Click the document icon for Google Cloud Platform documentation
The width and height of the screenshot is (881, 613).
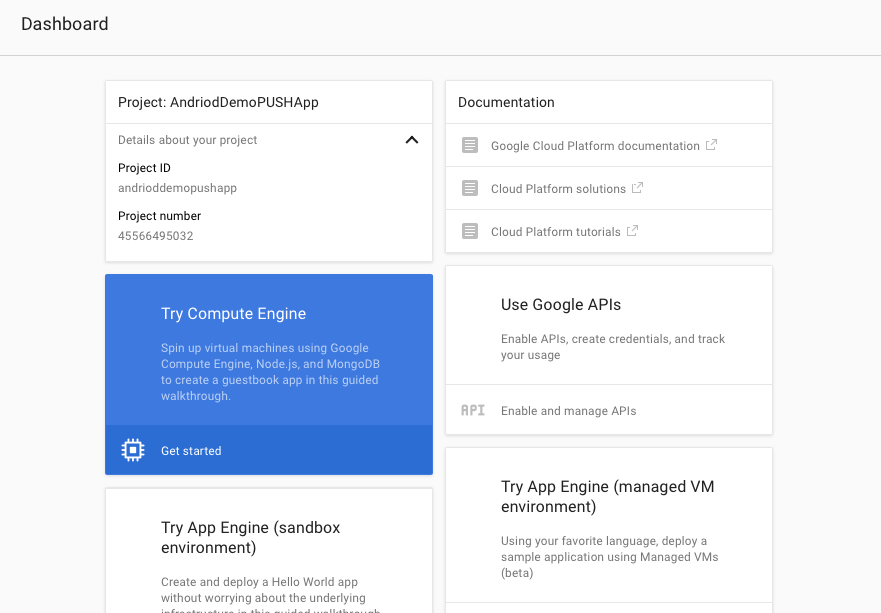(x=470, y=145)
